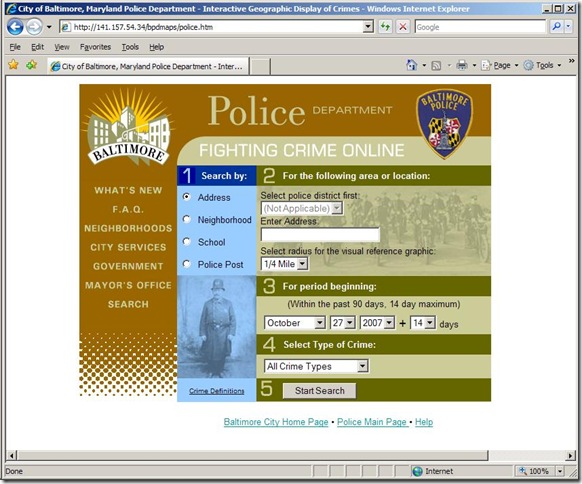Click the horizontal scrollbar right arrow

point(570,455)
